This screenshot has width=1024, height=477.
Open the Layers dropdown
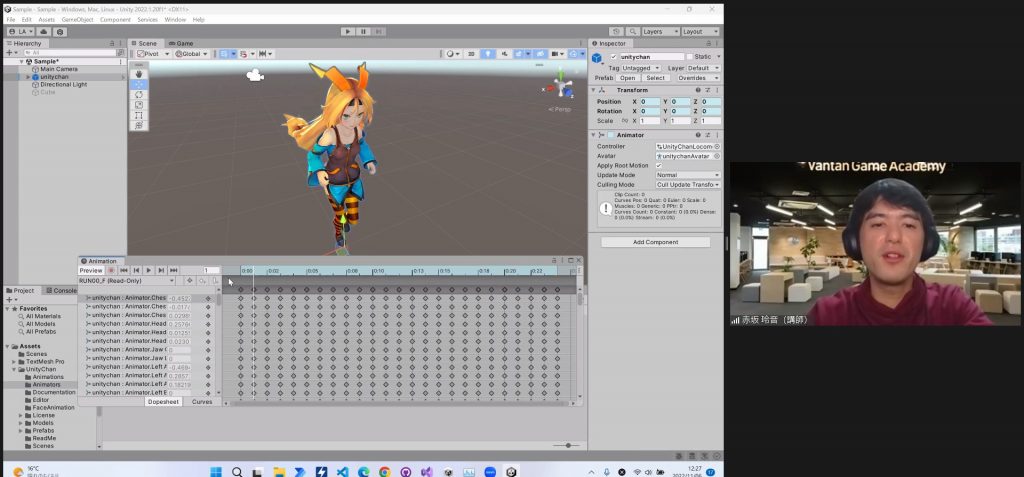point(659,31)
